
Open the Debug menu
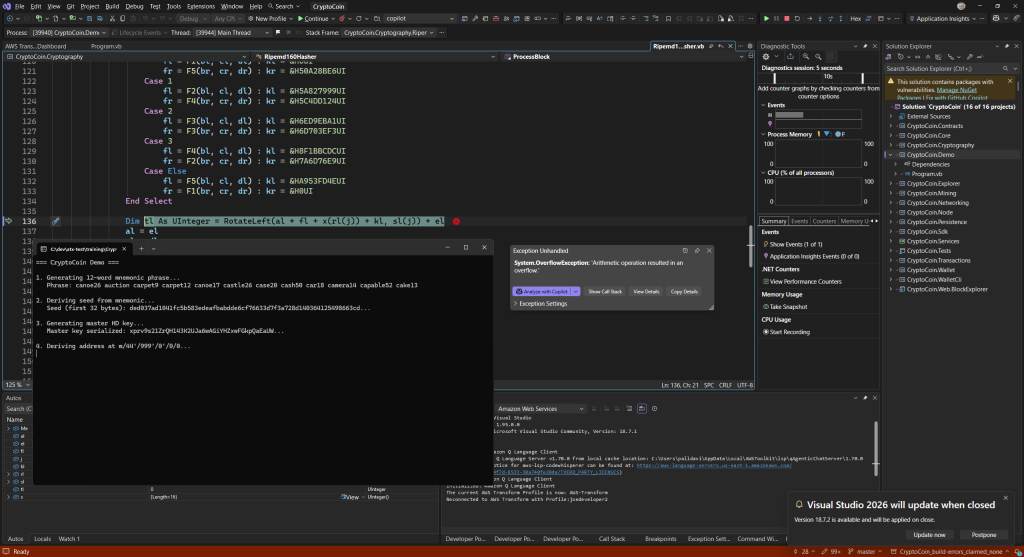(x=134, y=6)
